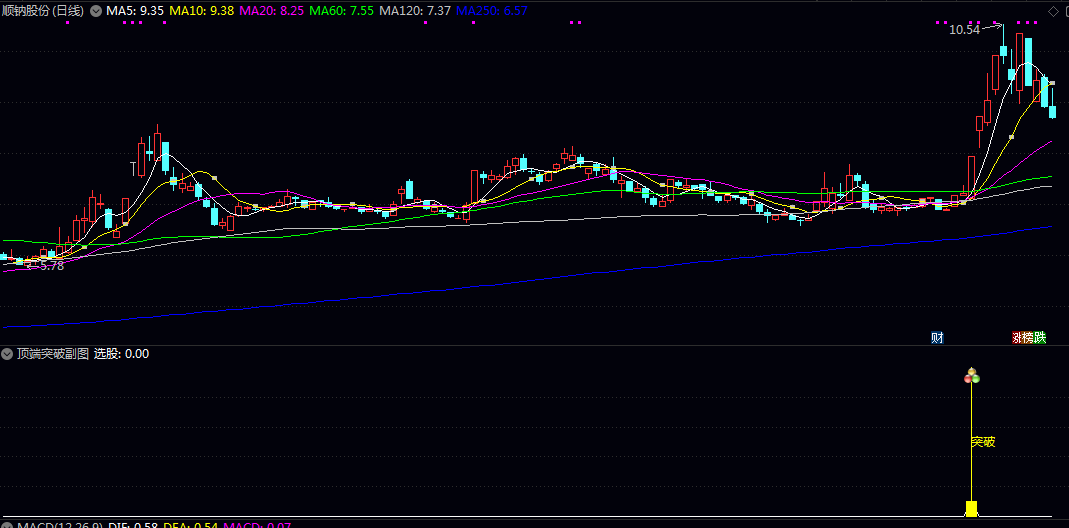Viewport: 1069px width, 528px height.
Task: Click the blue MA250 label
Action: click(492, 11)
